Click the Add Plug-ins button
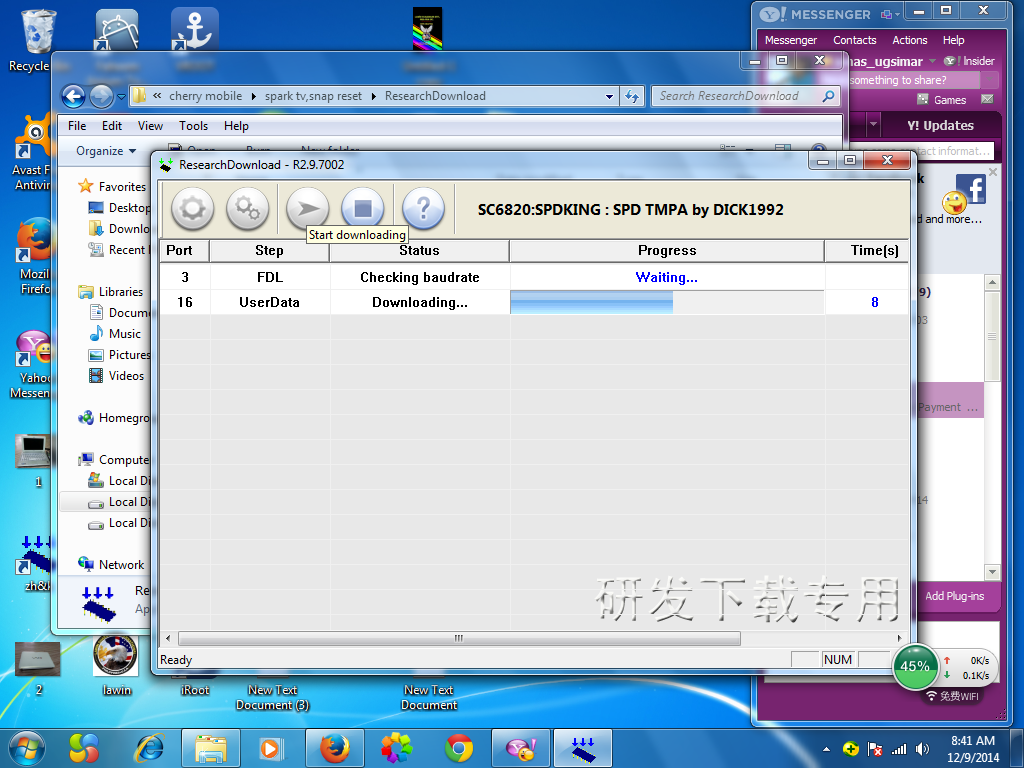 tap(953, 596)
